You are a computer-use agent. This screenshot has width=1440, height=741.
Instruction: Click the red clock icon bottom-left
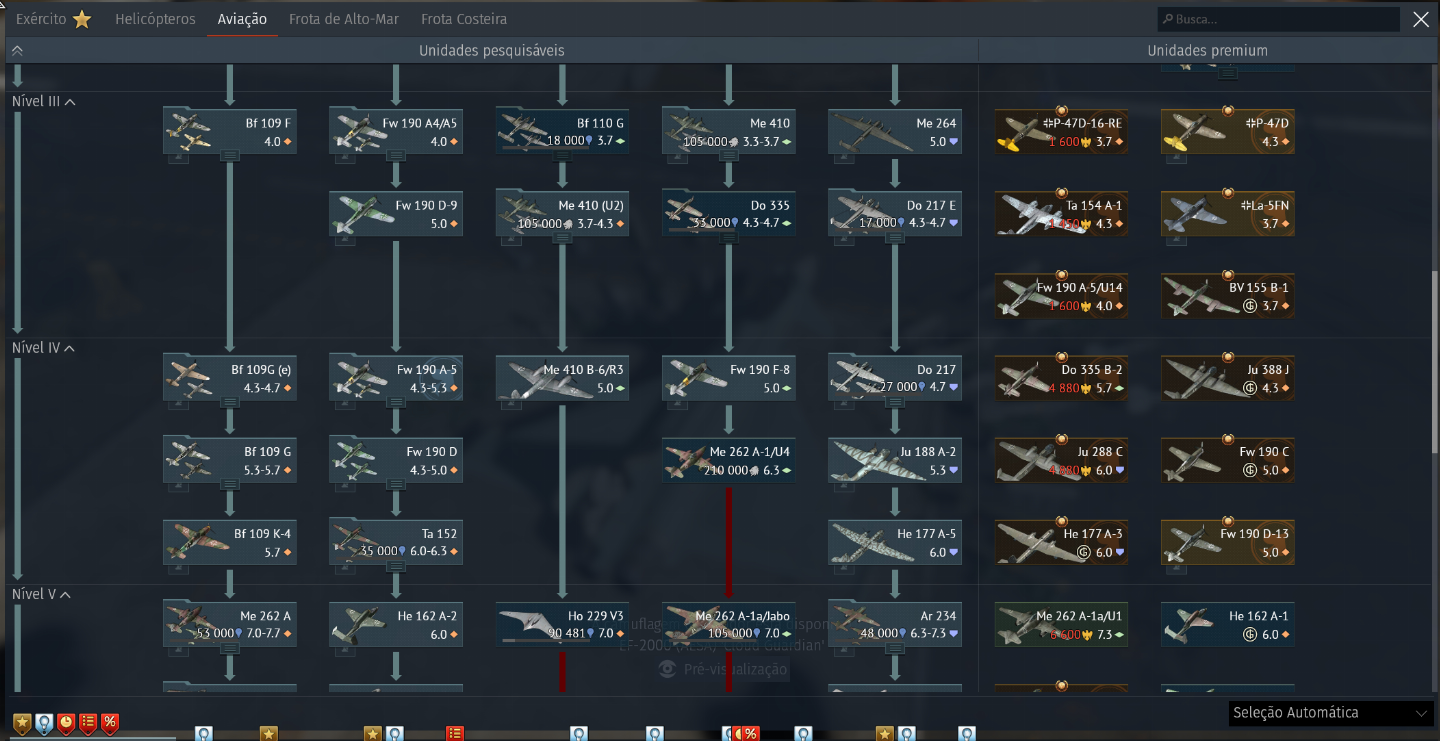(66, 723)
